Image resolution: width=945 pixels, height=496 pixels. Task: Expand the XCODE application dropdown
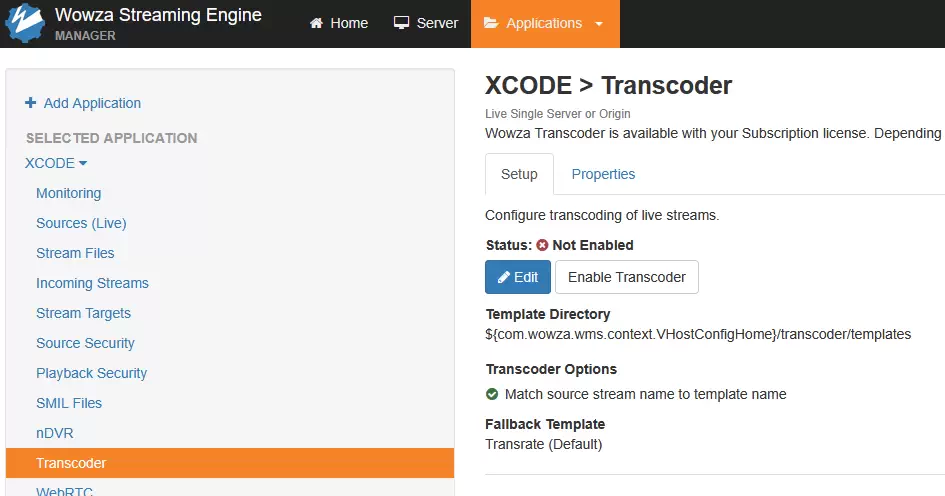pyautogui.click(x=56, y=163)
